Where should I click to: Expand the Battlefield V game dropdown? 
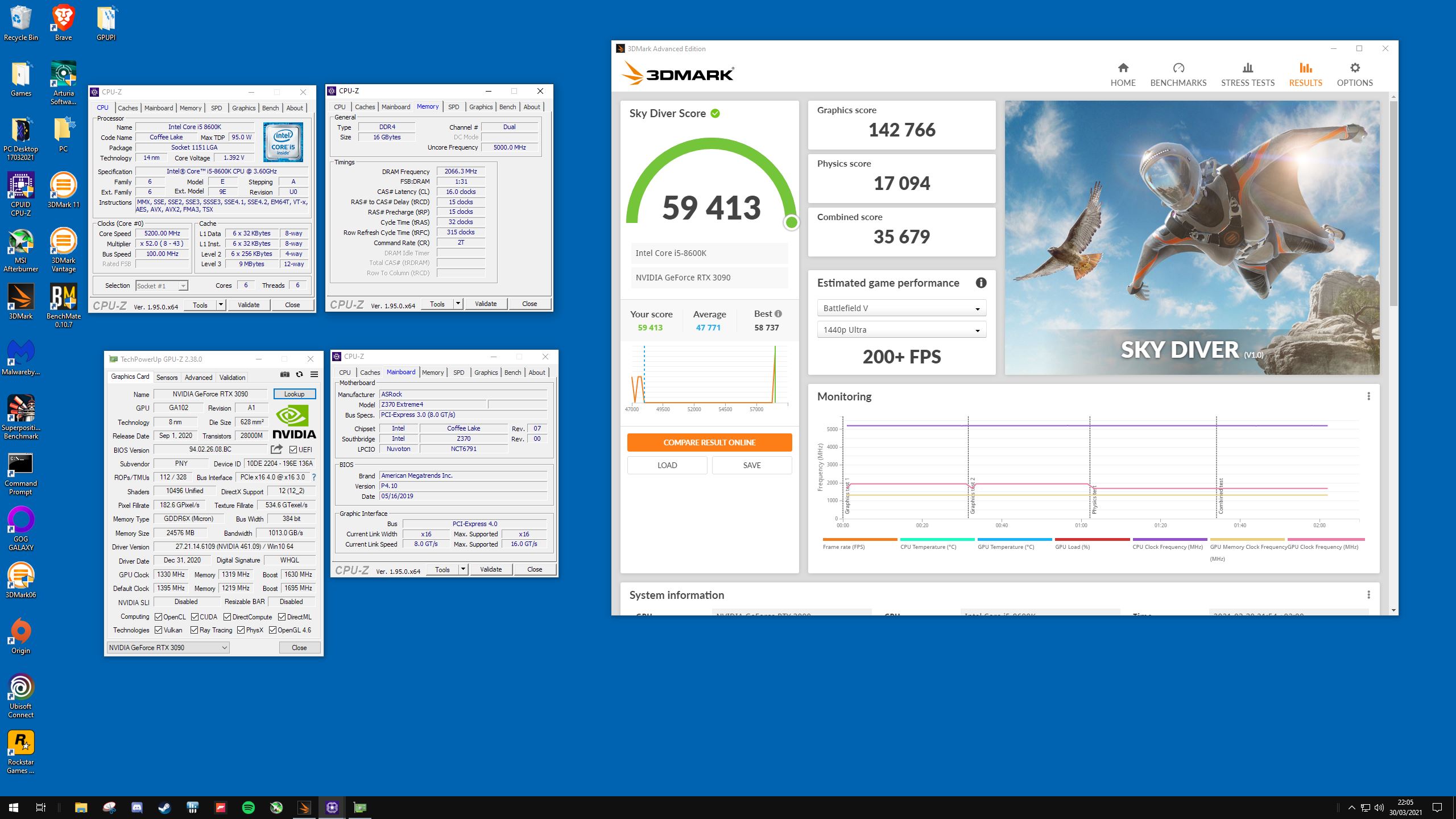pyautogui.click(x=901, y=308)
